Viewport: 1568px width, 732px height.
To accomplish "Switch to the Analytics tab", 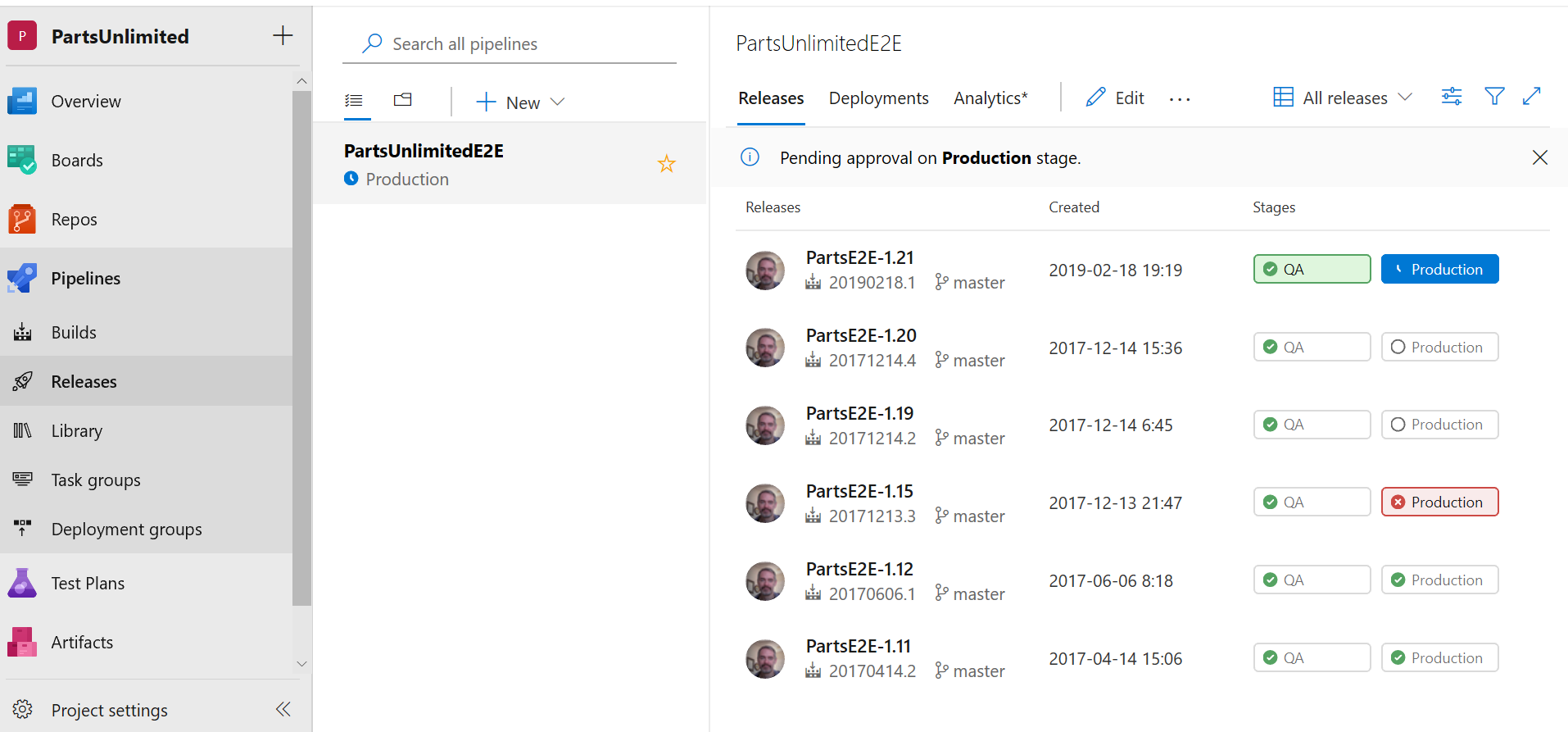I will [990, 98].
